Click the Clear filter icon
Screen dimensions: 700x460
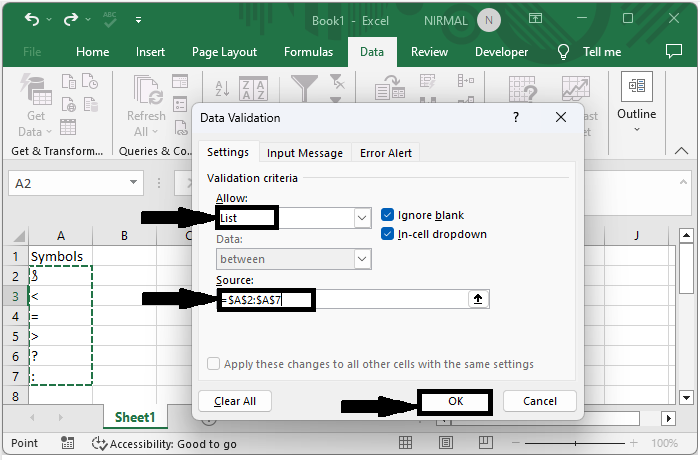[x=338, y=82]
